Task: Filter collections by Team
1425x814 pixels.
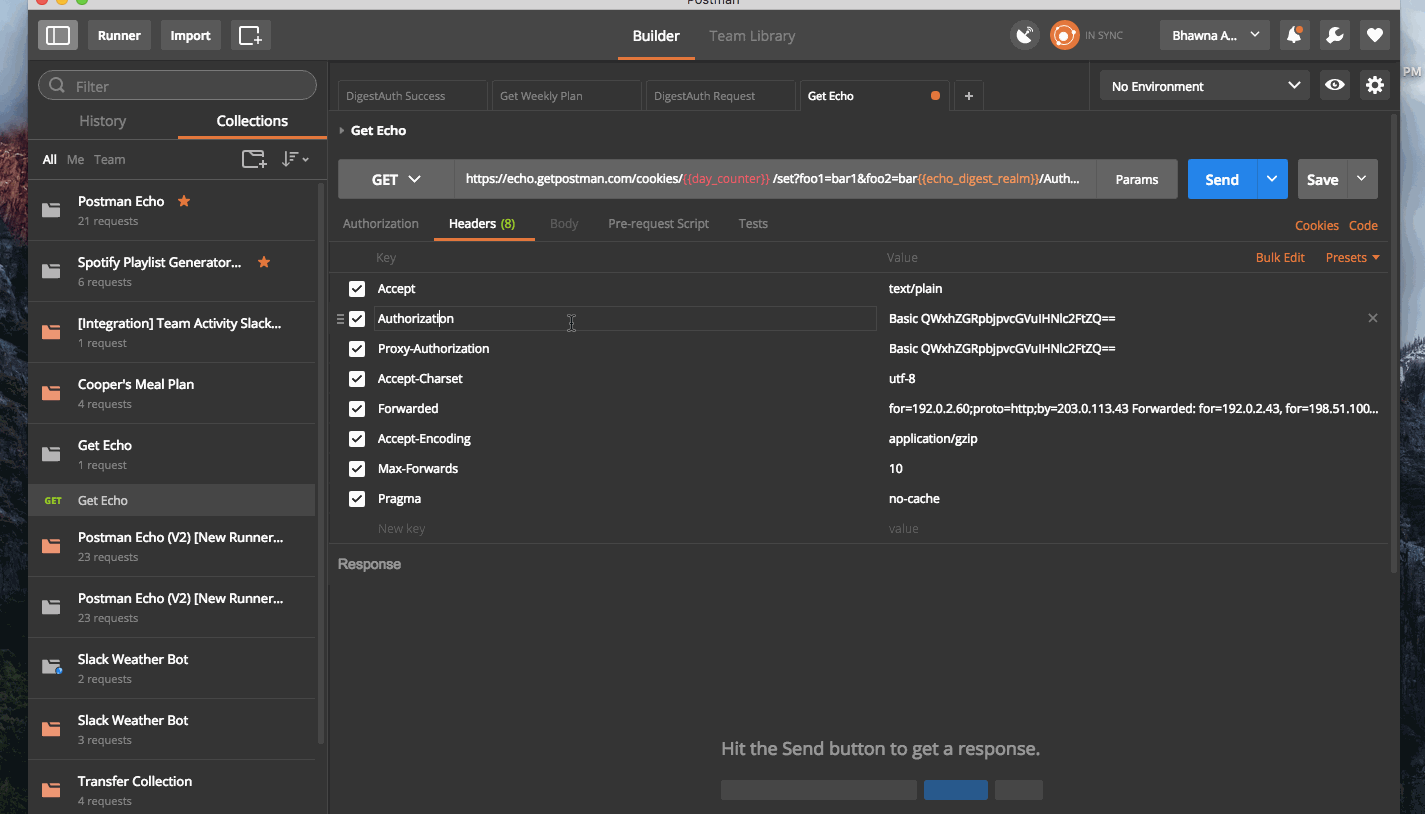Action: (x=109, y=160)
